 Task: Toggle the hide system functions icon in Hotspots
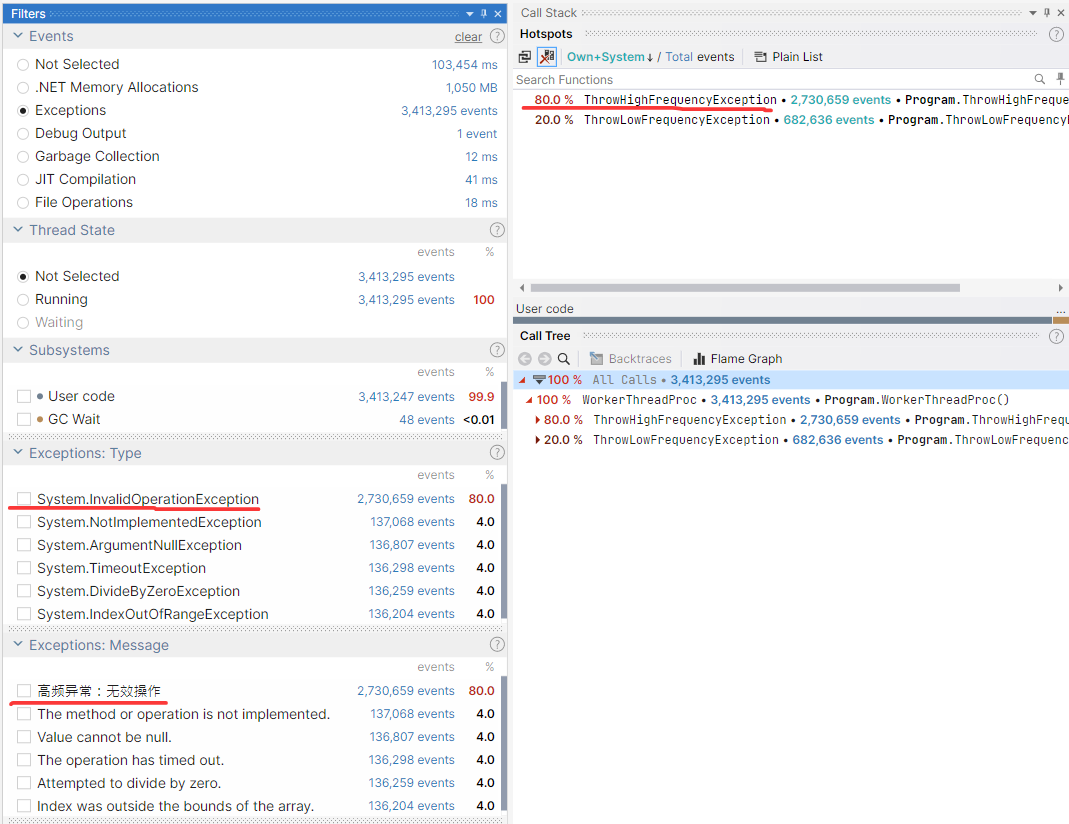pos(547,57)
